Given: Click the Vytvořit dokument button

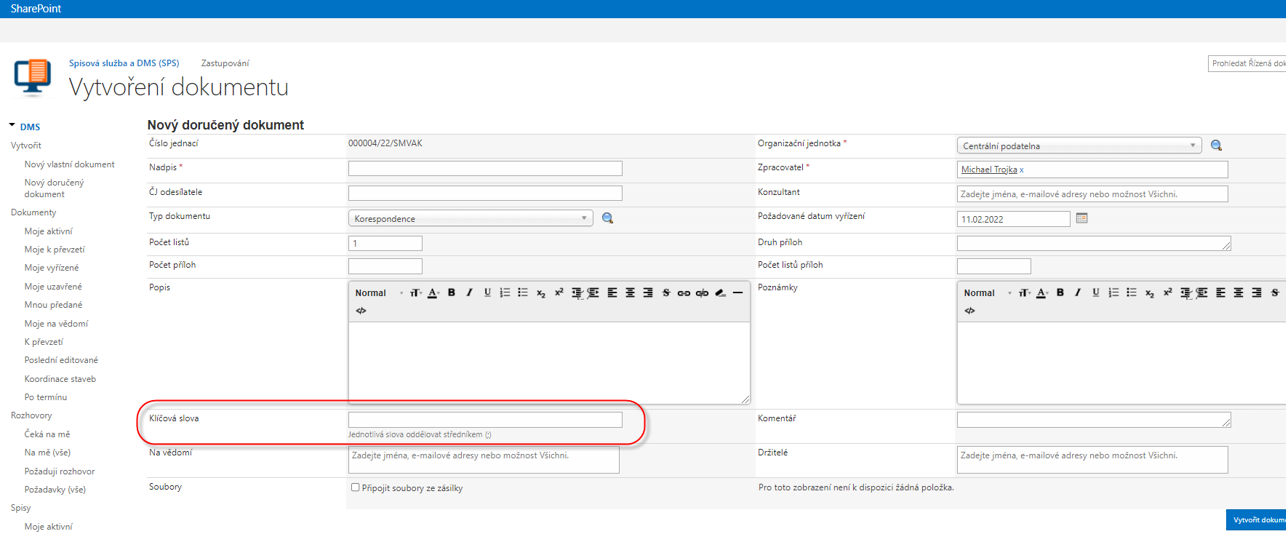Looking at the screenshot, I should click(x=1256, y=520).
